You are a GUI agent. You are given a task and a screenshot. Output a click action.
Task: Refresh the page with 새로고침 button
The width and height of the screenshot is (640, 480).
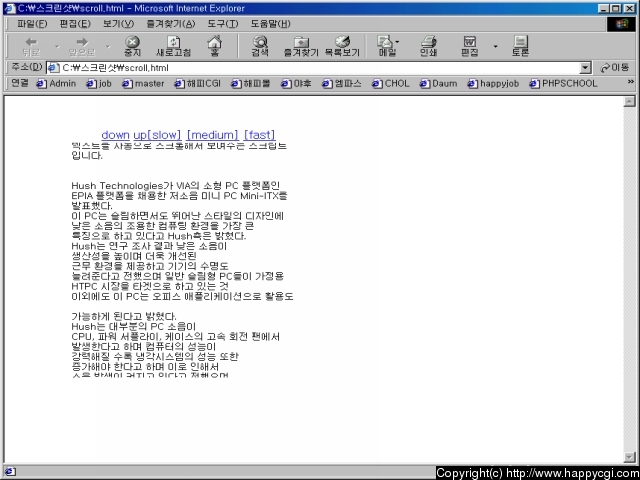(x=173, y=46)
